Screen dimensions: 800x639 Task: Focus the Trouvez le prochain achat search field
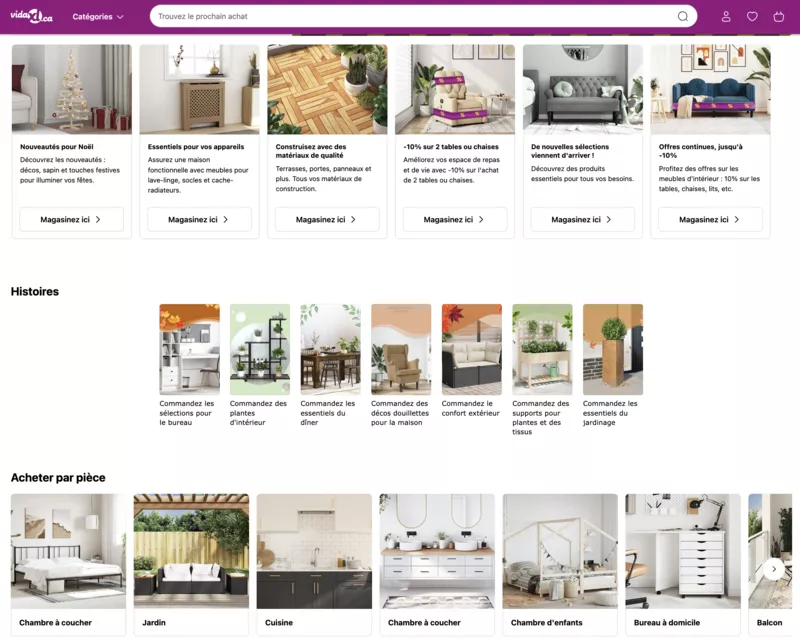[414, 16]
